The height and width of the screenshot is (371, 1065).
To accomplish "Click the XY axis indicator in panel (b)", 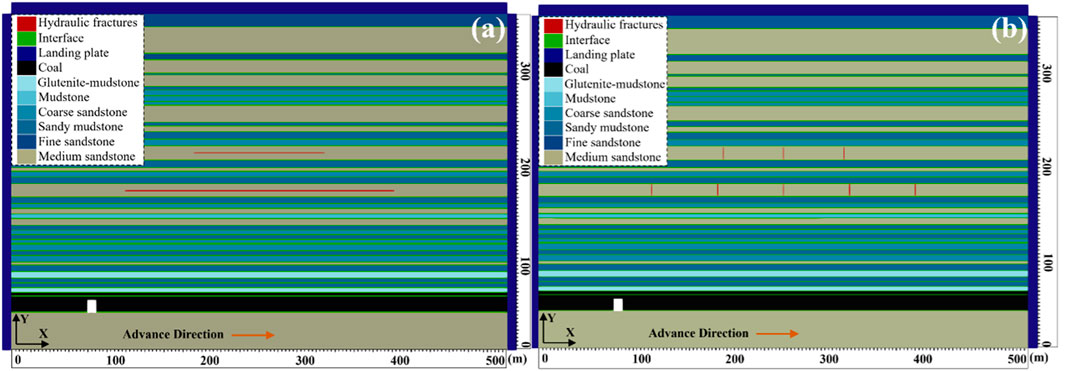I will pos(557,330).
